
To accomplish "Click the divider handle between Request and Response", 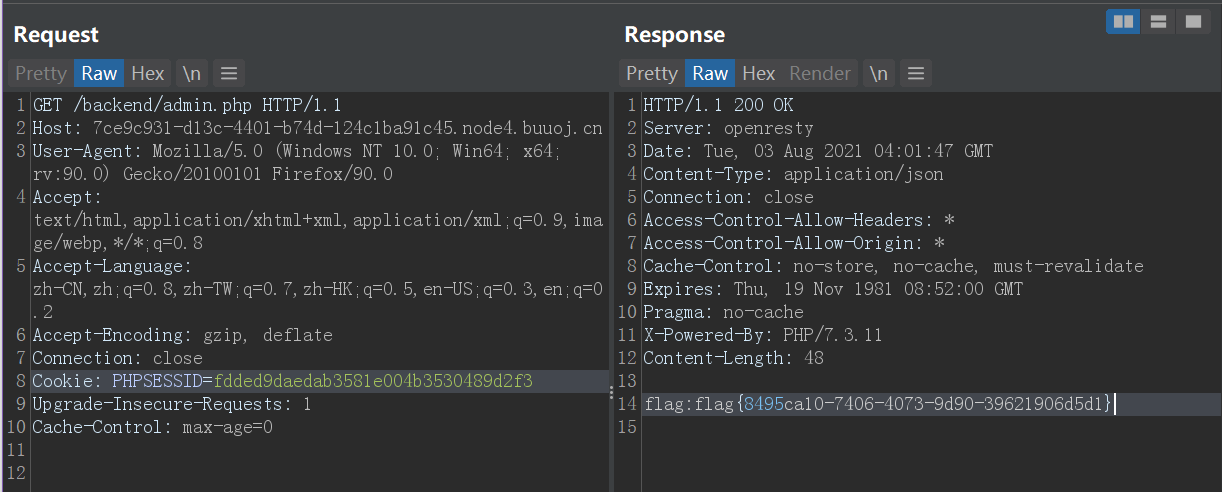I will [x=612, y=393].
